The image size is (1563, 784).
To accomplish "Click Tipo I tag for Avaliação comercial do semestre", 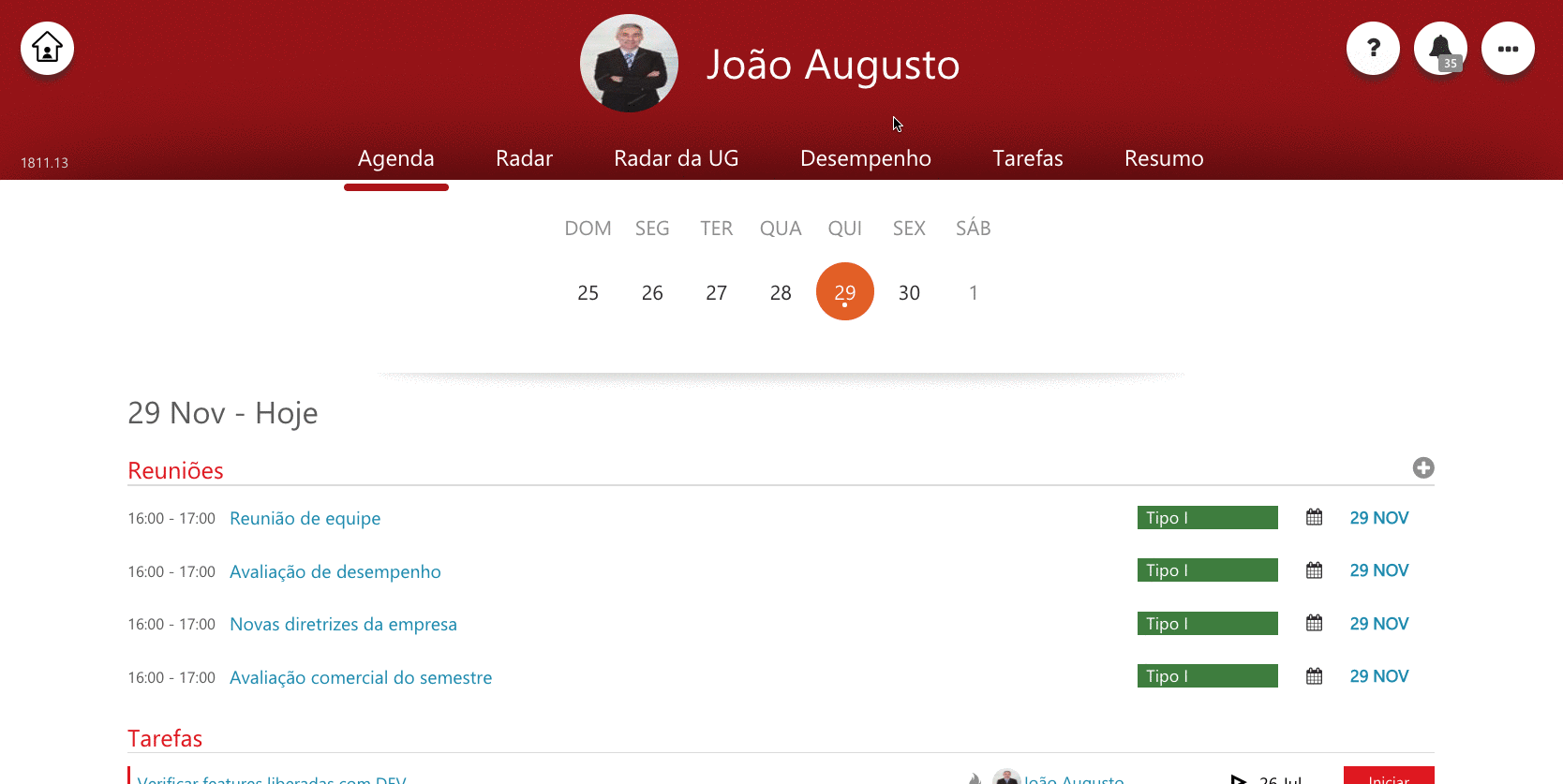I will click(1208, 676).
